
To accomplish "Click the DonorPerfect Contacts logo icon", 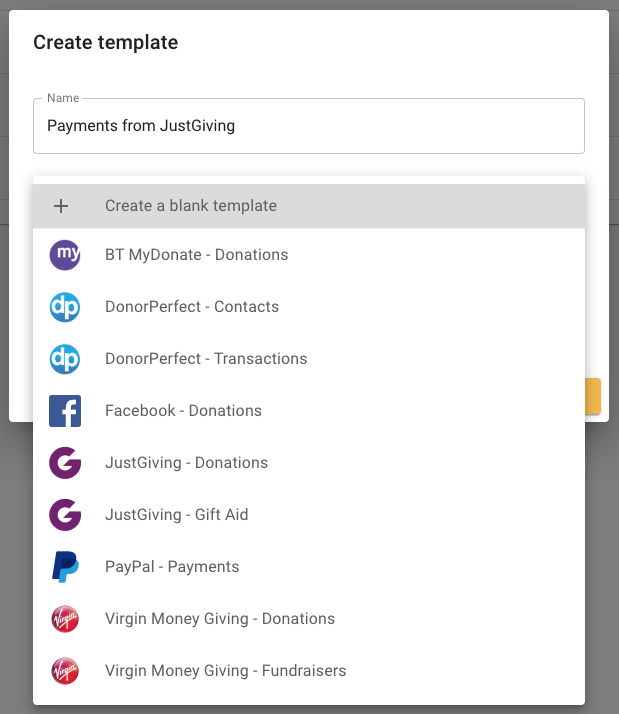I will coord(65,307).
